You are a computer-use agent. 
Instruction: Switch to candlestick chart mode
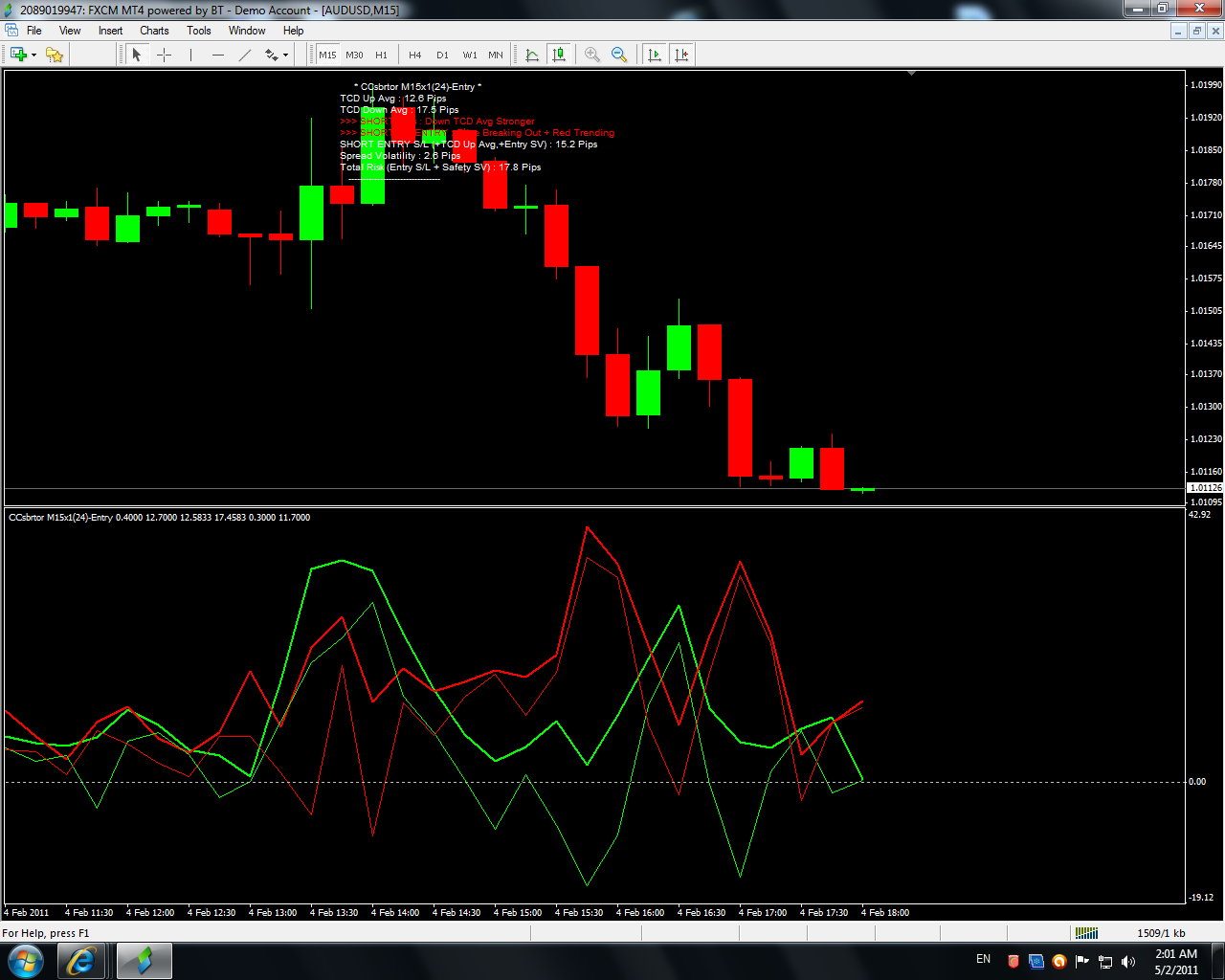coord(559,55)
